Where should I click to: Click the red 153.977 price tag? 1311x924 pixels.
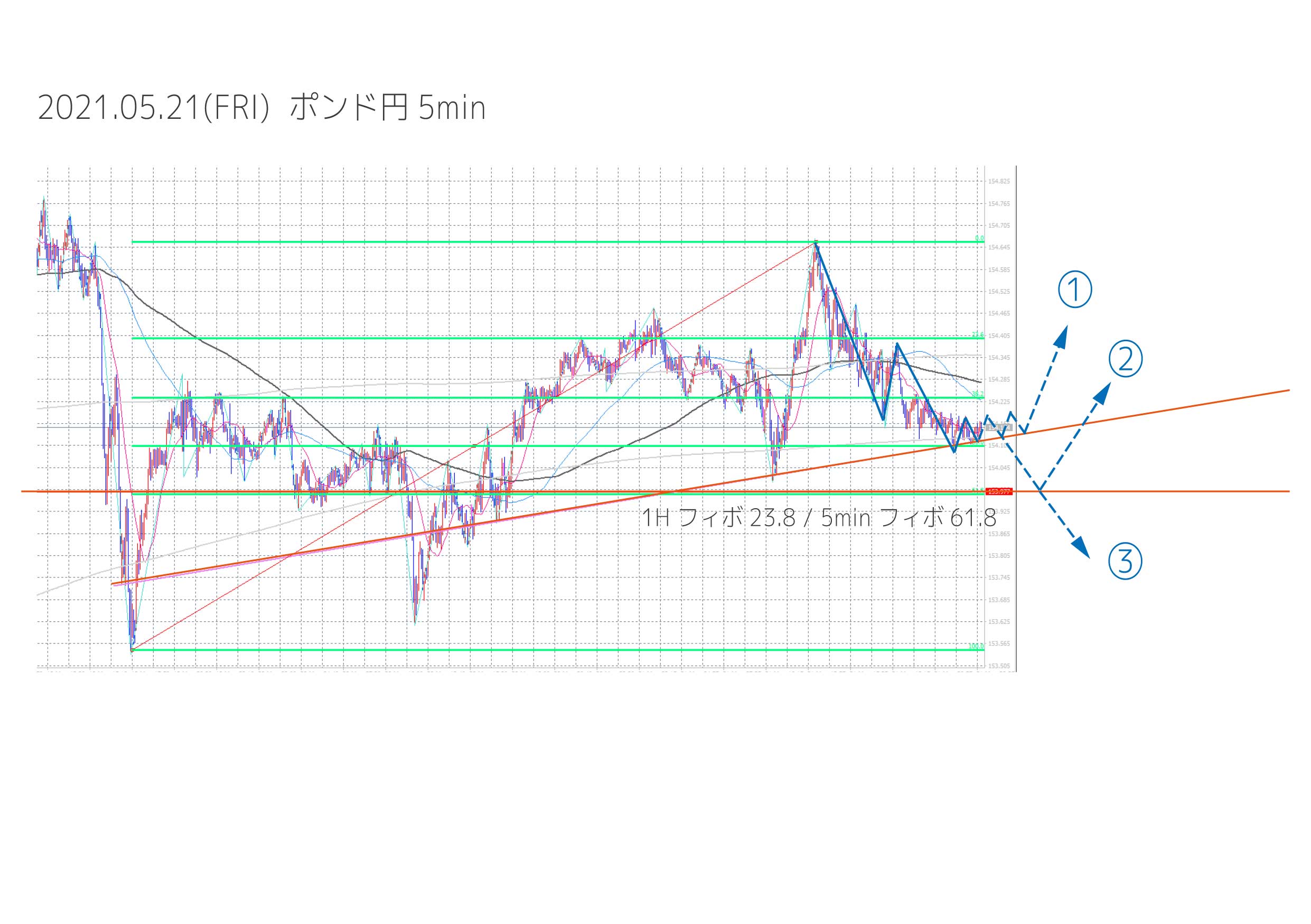(999, 491)
